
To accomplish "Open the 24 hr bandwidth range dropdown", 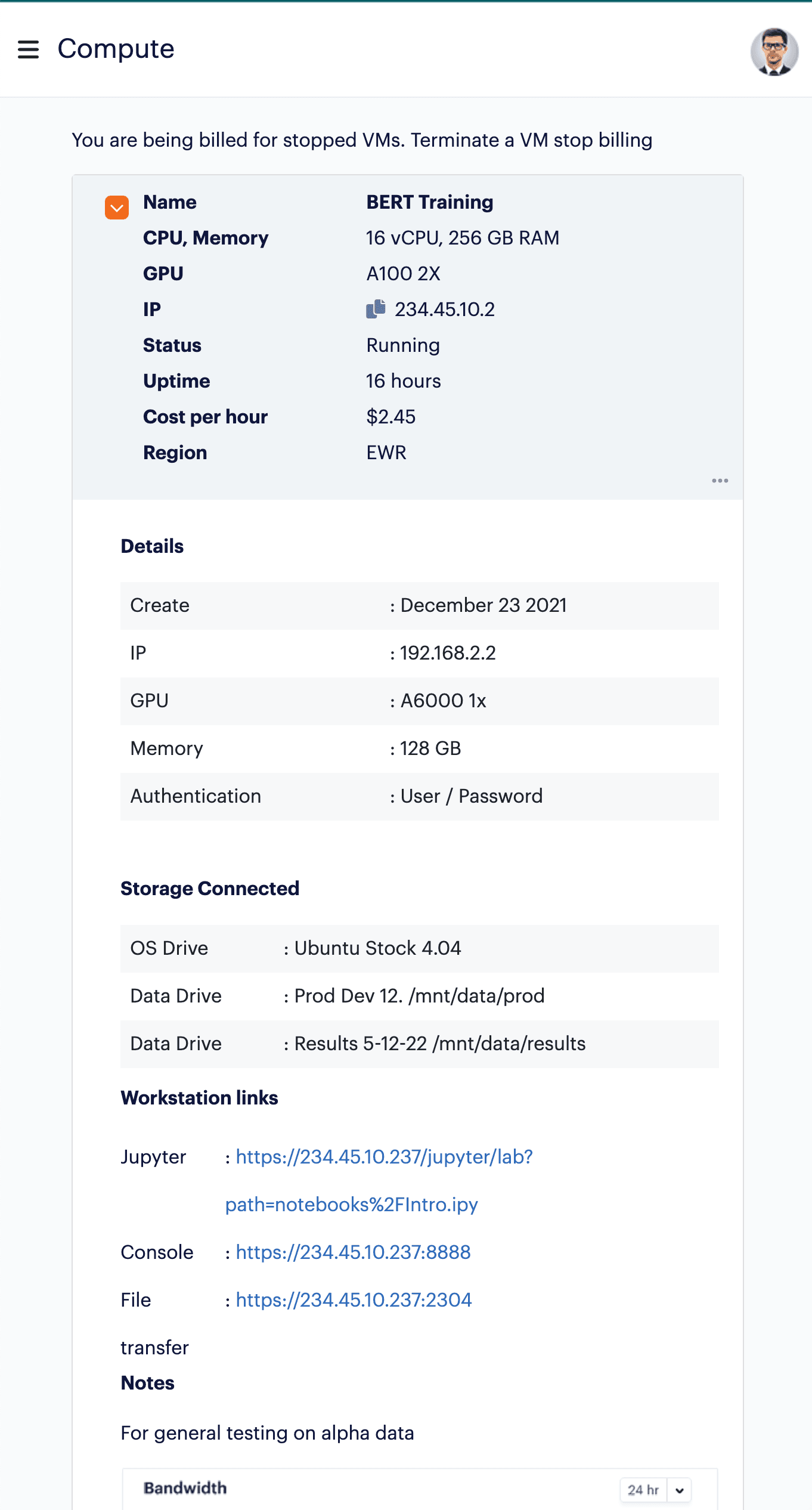I will click(655, 1490).
